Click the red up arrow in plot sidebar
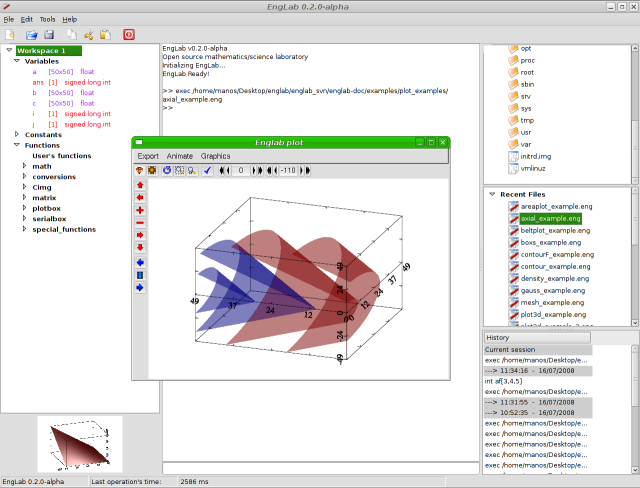Image resolution: width=640 pixels, height=488 pixels. tap(140, 185)
